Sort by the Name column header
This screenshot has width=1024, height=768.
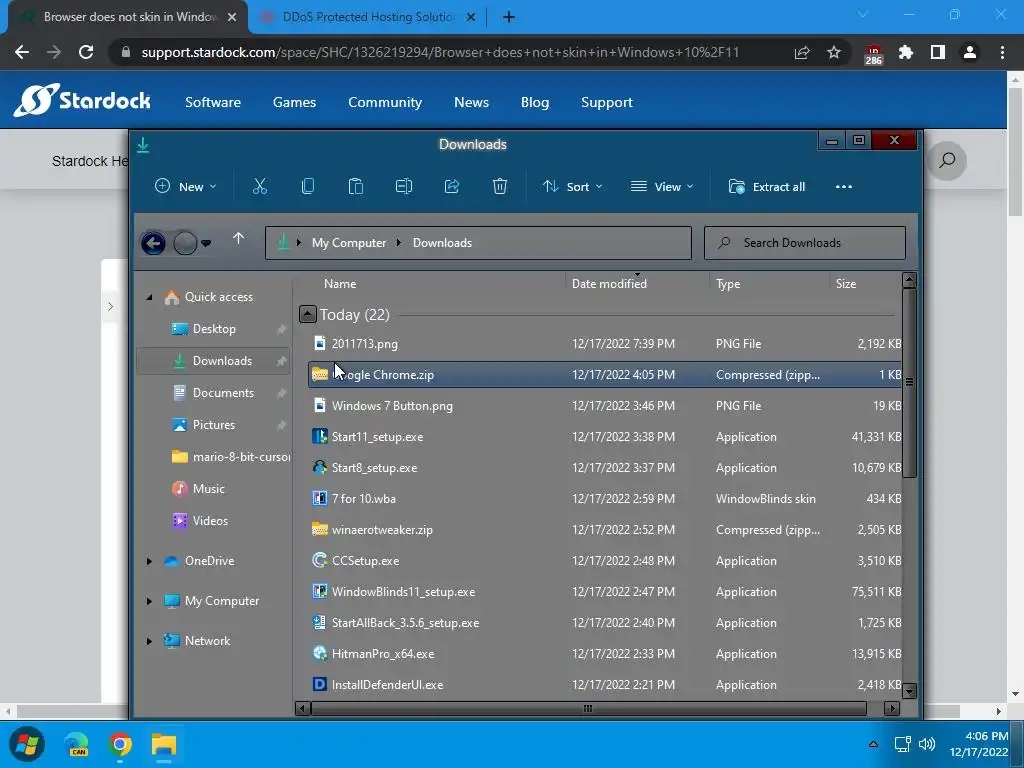click(x=340, y=283)
